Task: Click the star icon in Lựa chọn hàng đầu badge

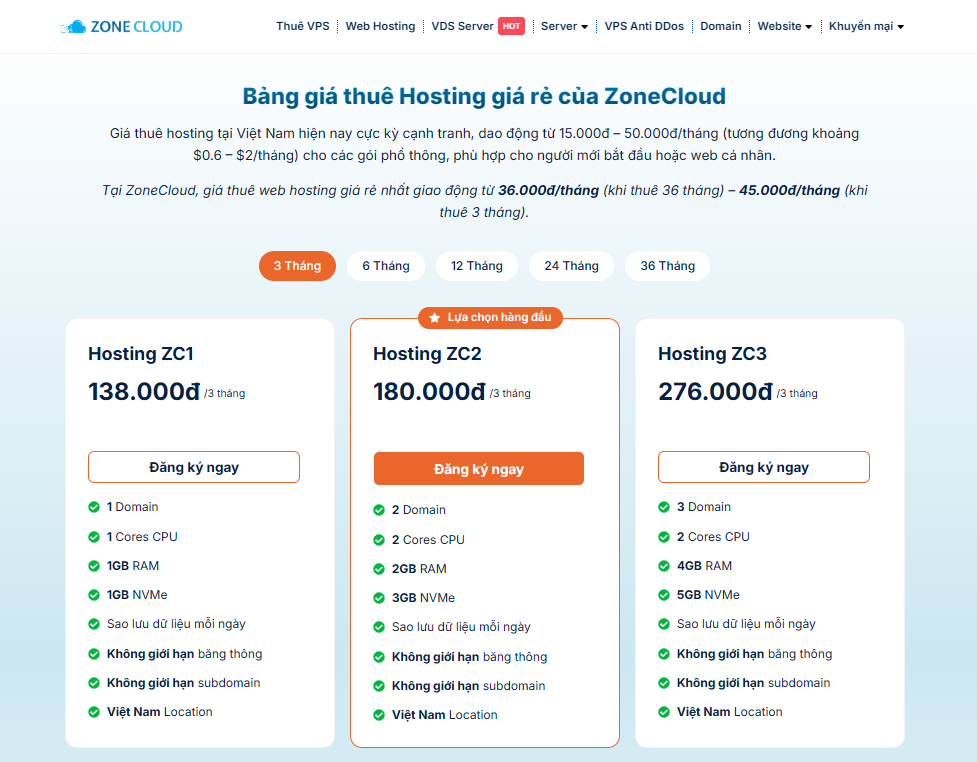Action: 434,318
